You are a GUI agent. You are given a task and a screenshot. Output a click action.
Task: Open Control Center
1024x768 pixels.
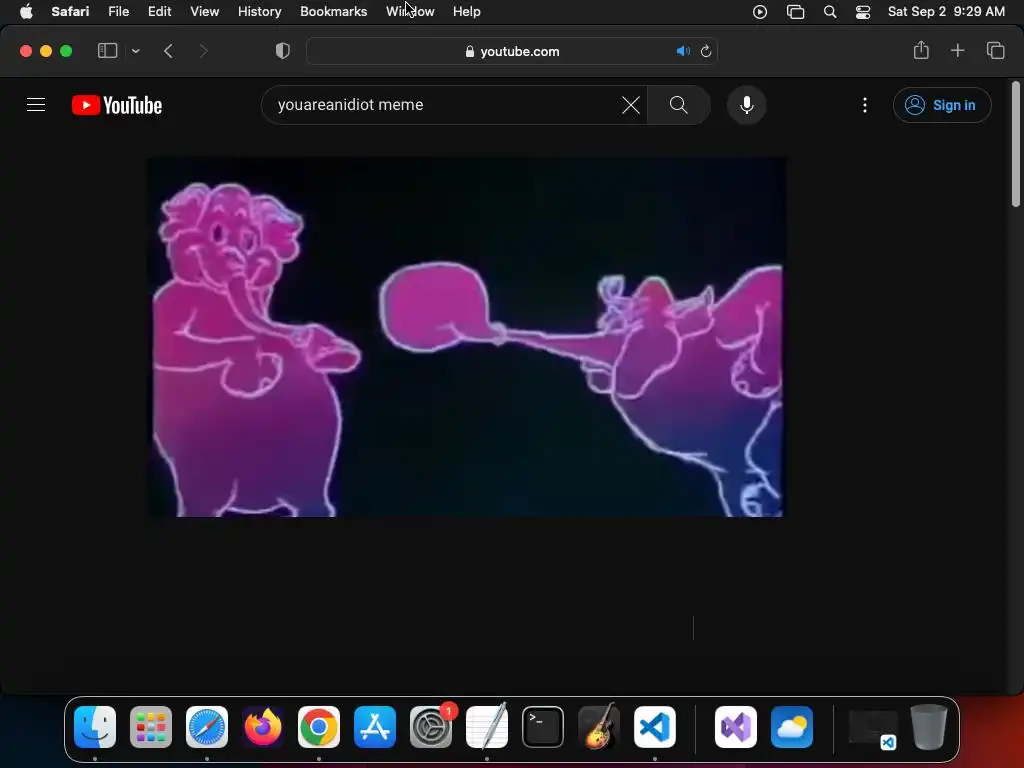(x=863, y=12)
